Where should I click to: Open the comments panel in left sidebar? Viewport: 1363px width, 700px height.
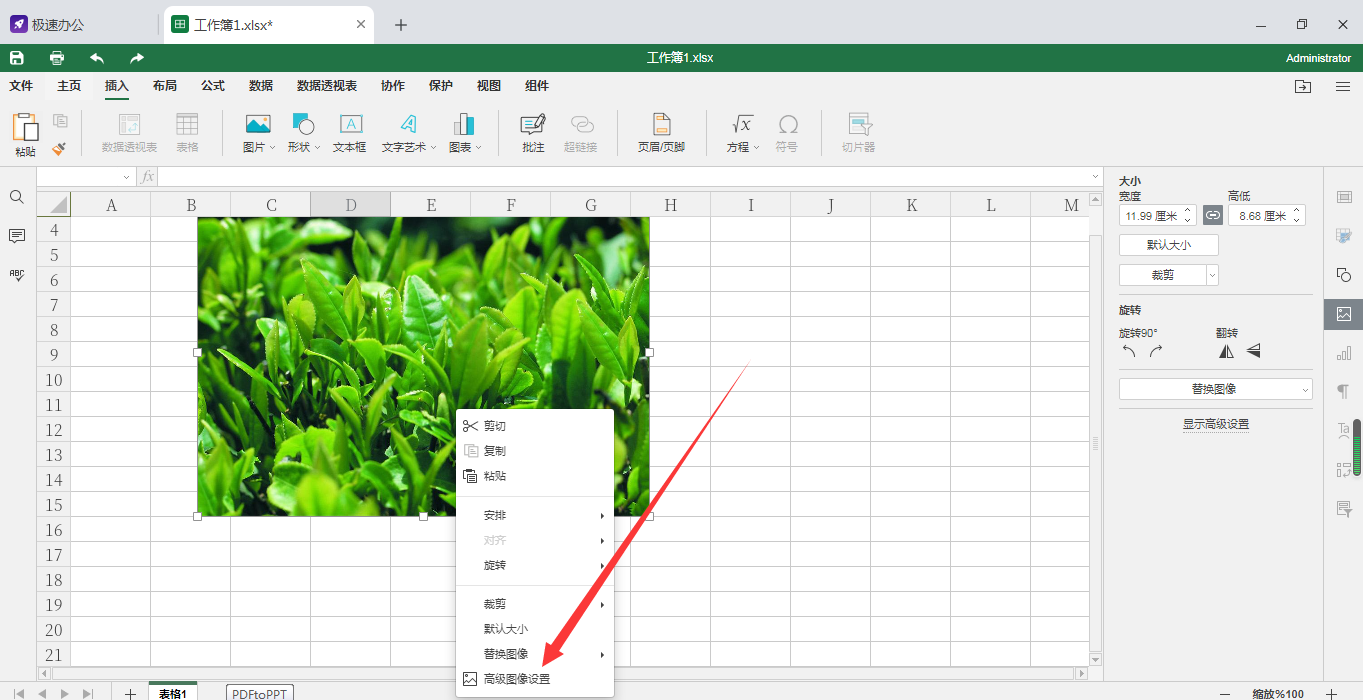click(x=17, y=236)
